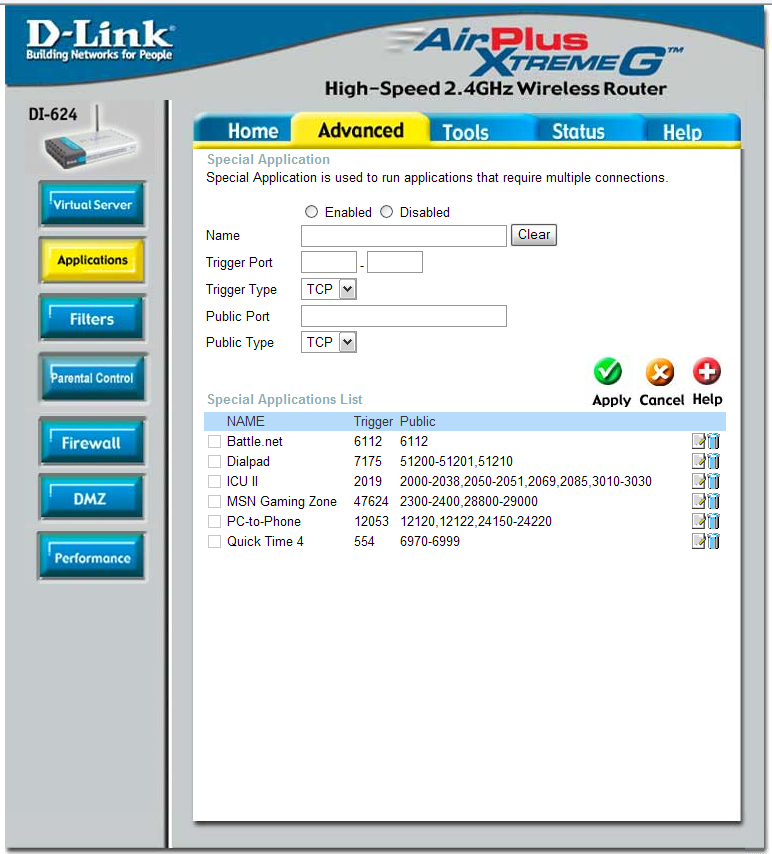The width and height of the screenshot is (772, 854).
Task: Check the MSN Gaming Zone checkbox
Action: pyautogui.click(x=215, y=501)
